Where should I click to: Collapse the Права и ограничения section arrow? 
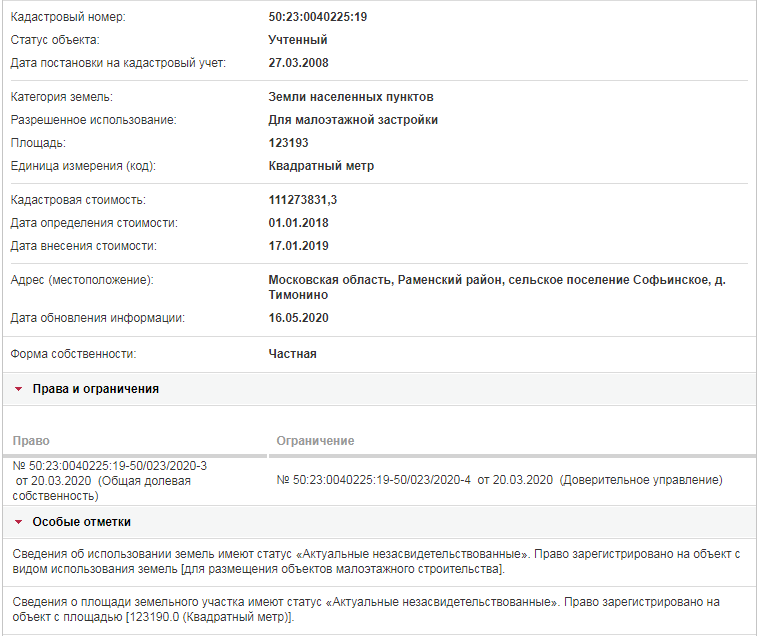click(18, 389)
